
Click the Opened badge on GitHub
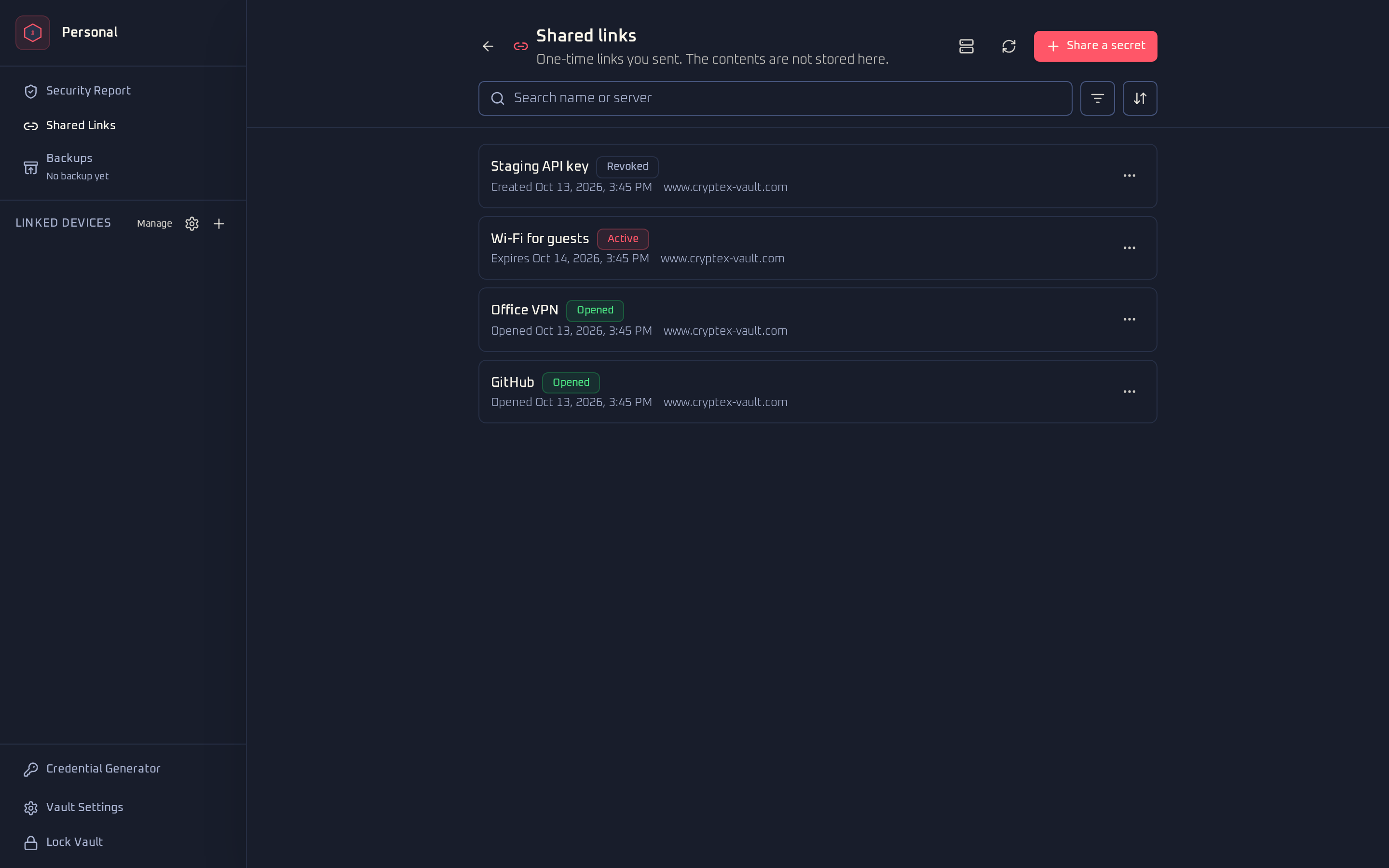click(571, 383)
